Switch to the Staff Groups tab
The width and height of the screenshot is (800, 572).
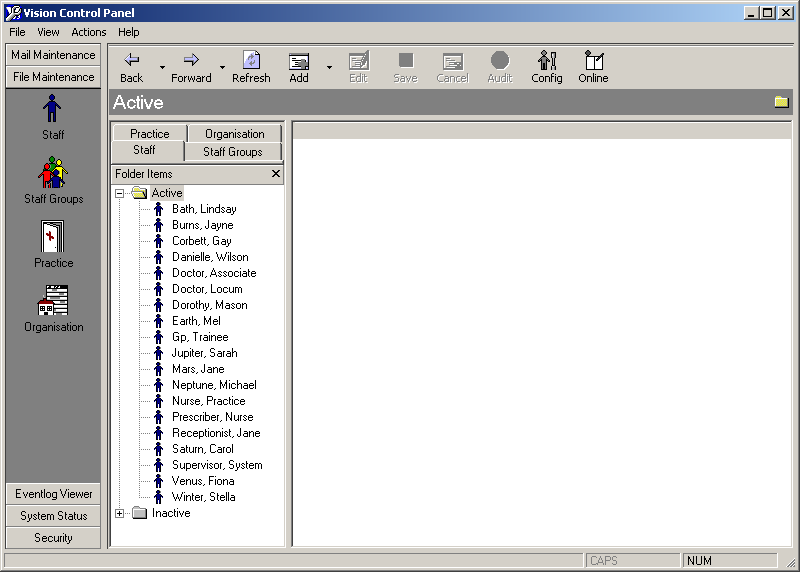tap(233, 152)
